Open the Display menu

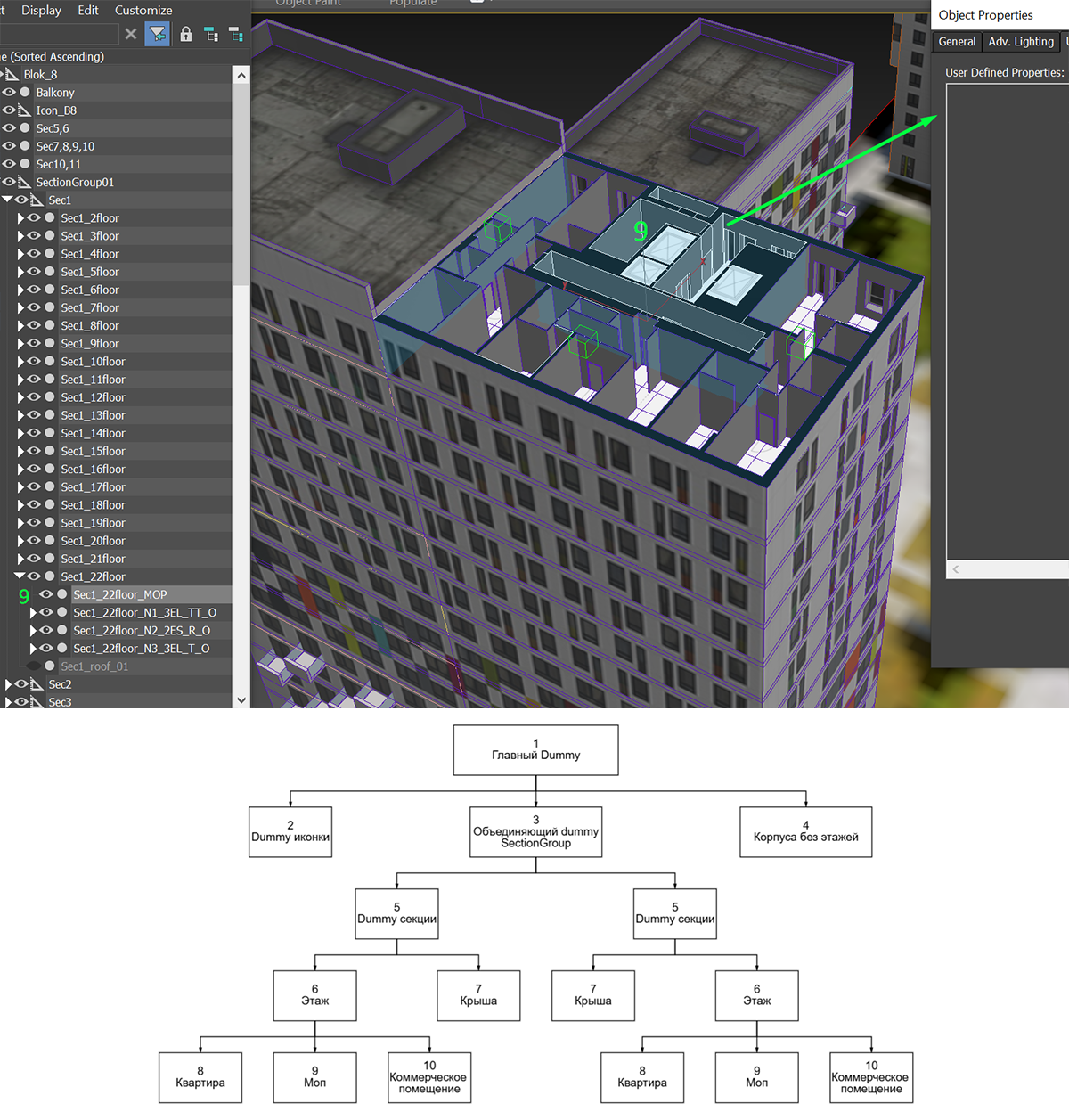(x=41, y=10)
